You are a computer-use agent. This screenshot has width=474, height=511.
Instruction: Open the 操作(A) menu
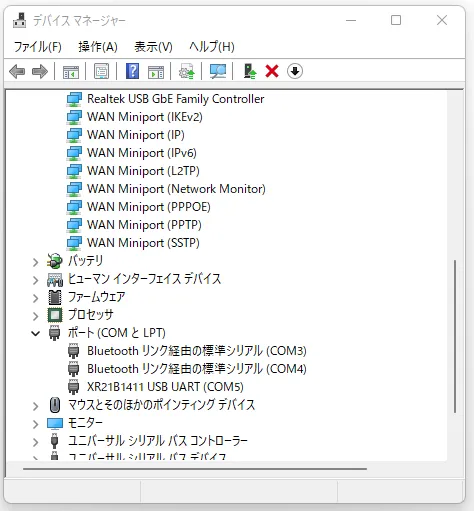point(98,47)
